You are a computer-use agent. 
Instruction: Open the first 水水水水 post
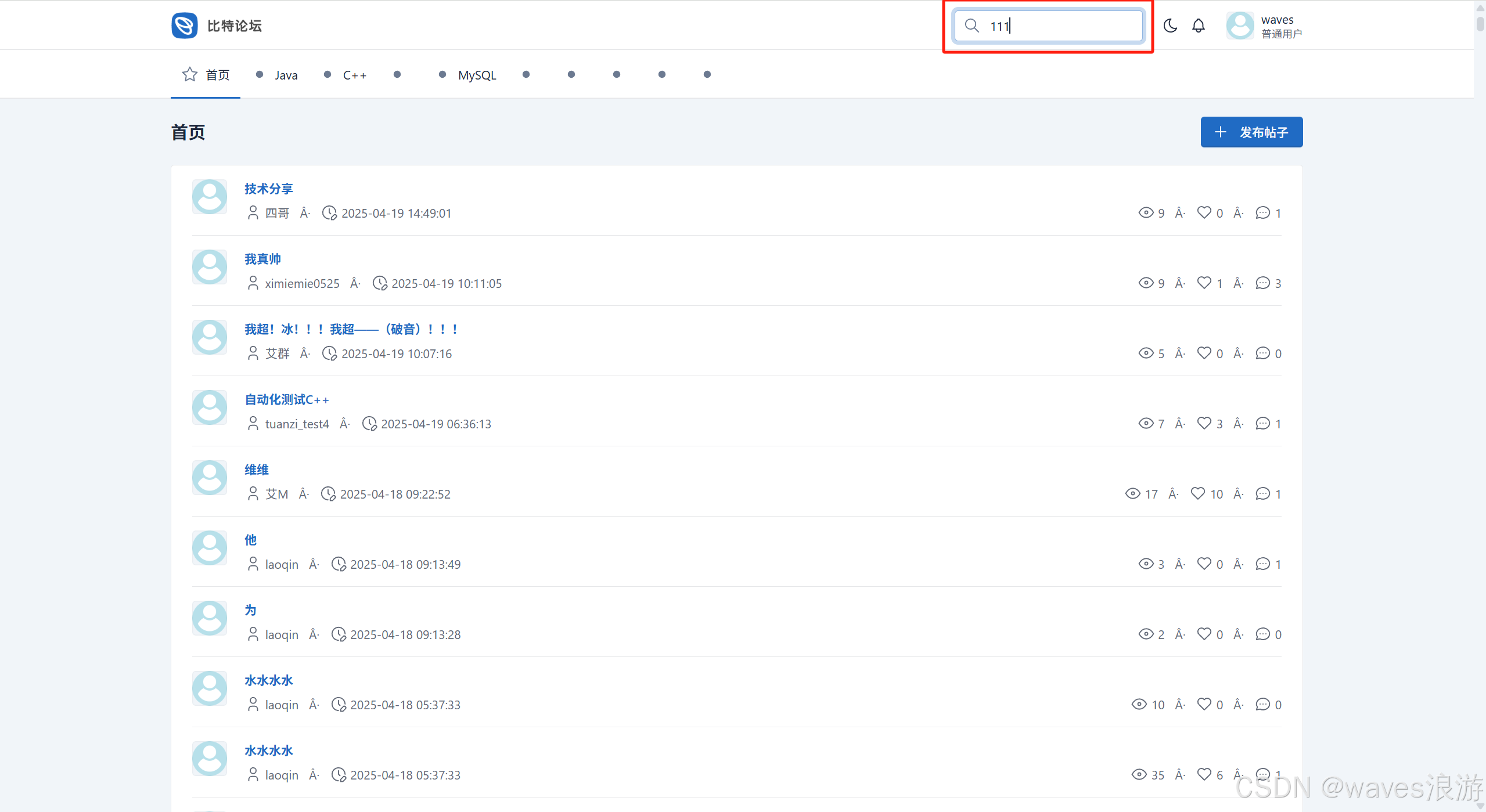point(268,680)
